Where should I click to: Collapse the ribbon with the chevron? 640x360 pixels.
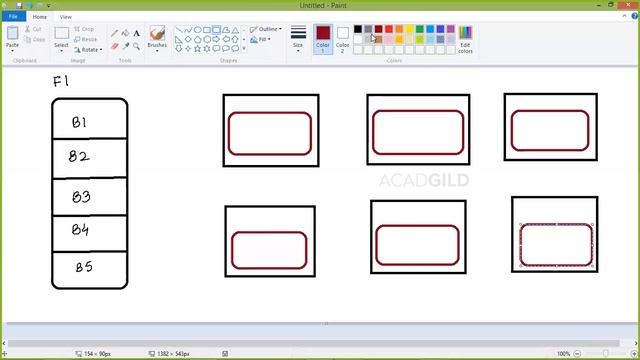624,16
